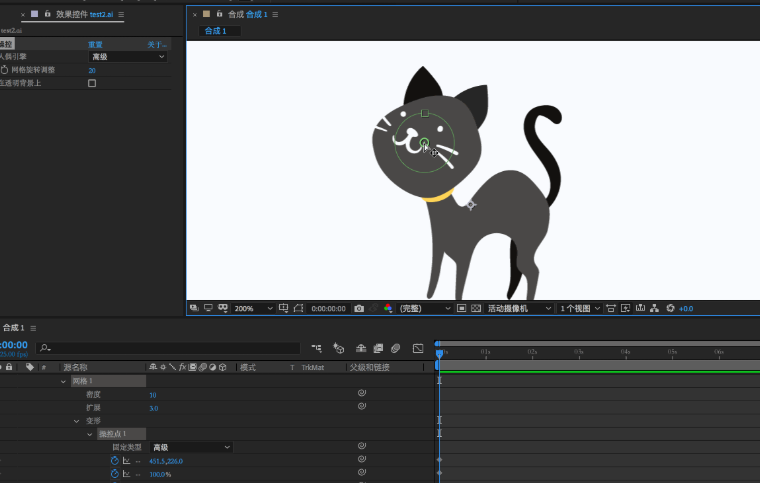Click 父级和链接 column header
This screenshot has width=760, height=483.
(369, 368)
